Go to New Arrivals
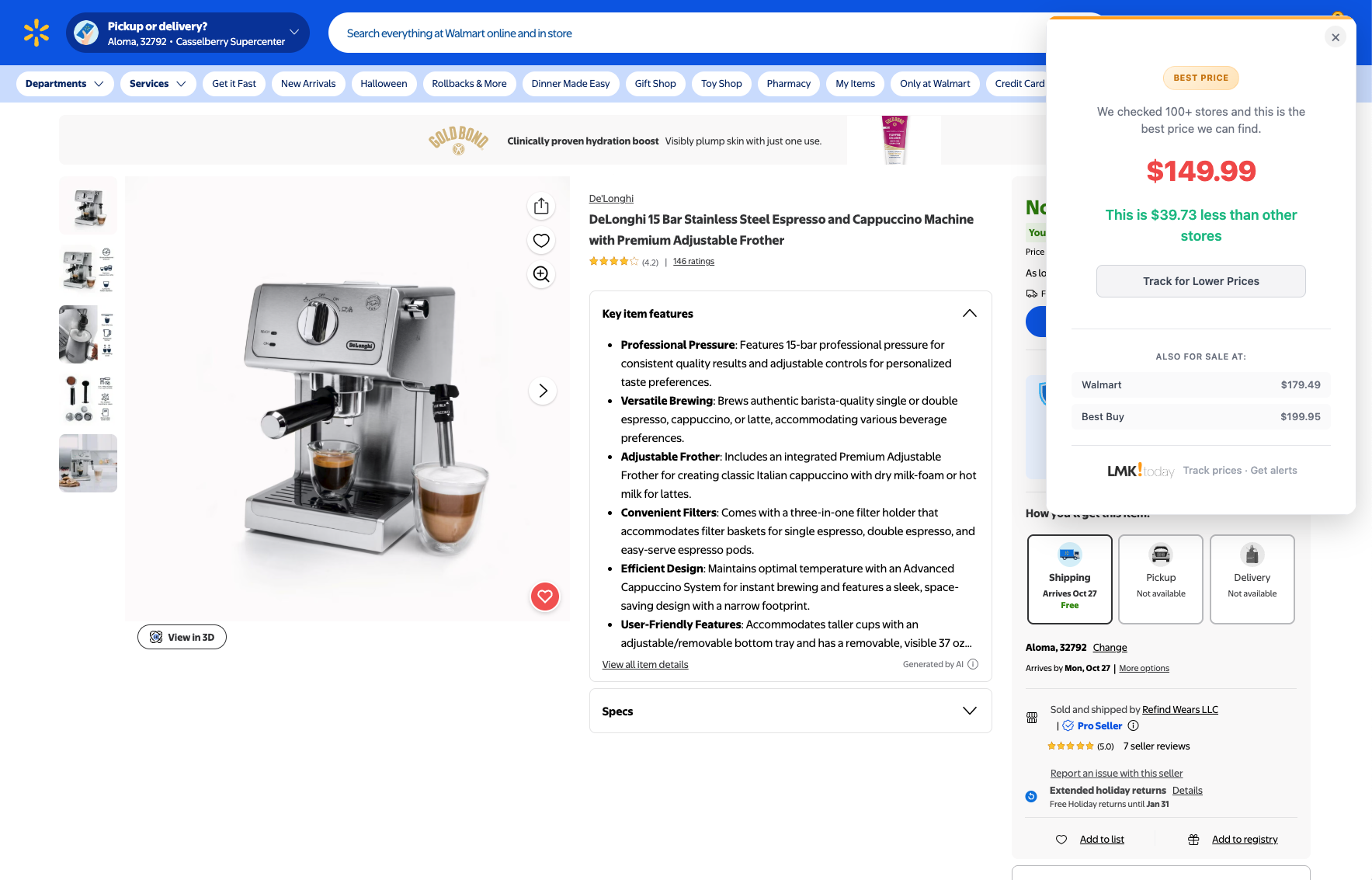Image resolution: width=1372 pixels, height=880 pixels. click(308, 84)
